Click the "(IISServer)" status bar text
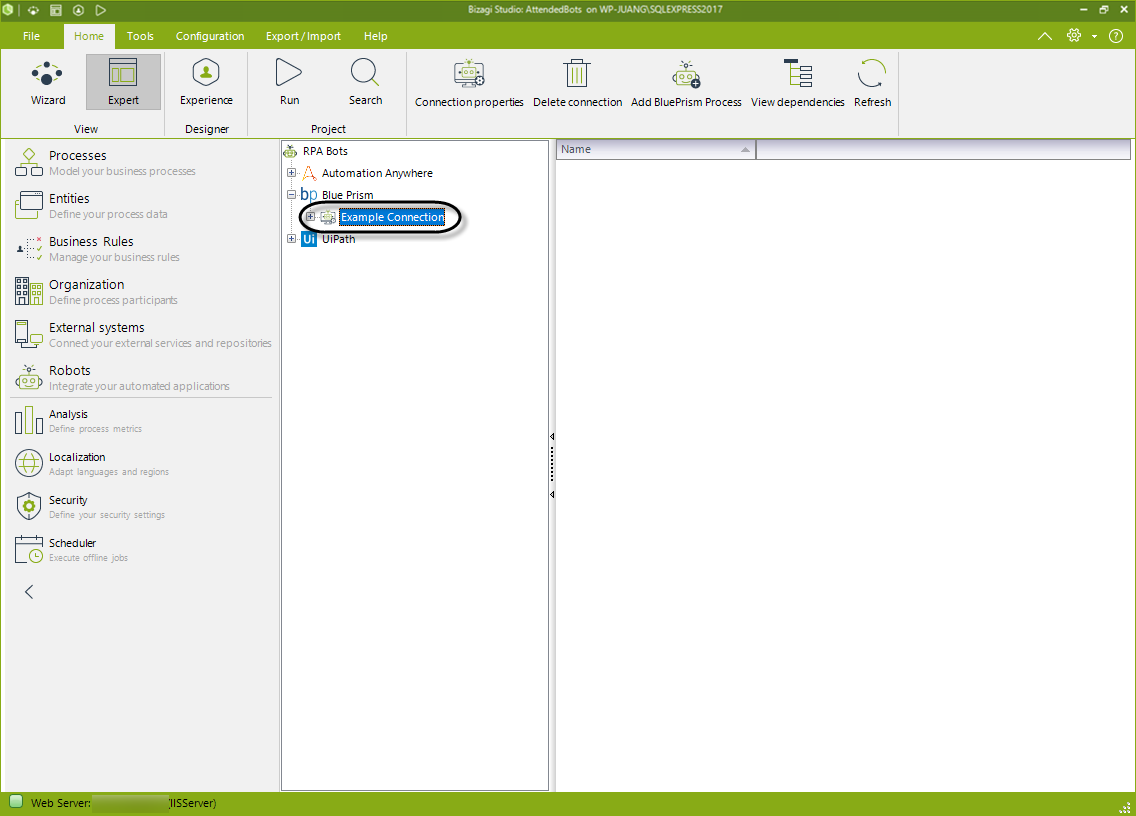The image size is (1136, 816). (x=192, y=803)
